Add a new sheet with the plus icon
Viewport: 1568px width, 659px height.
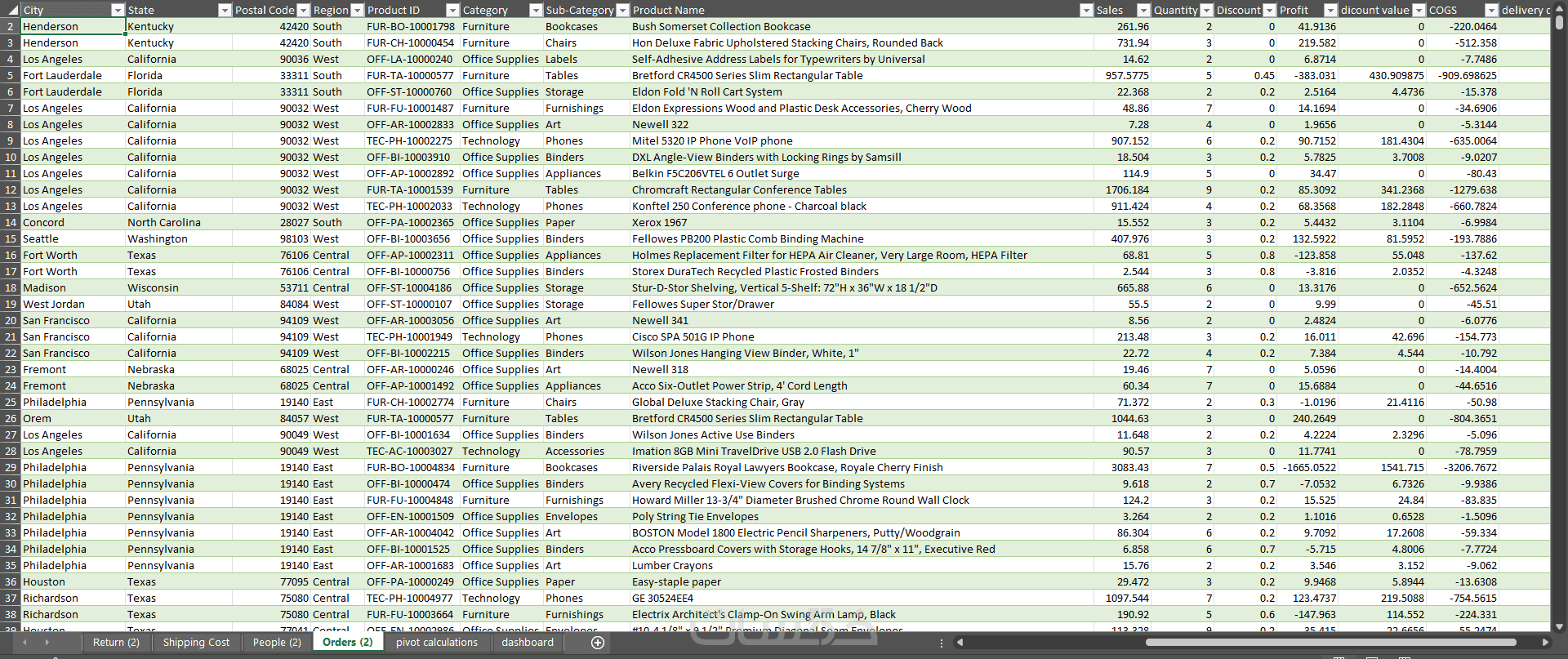coord(598,643)
